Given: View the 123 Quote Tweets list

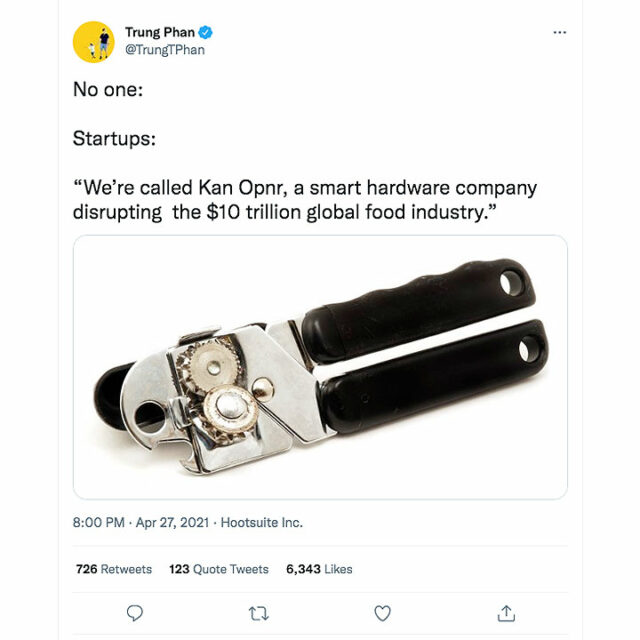Looking at the screenshot, I should pos(219,569).
